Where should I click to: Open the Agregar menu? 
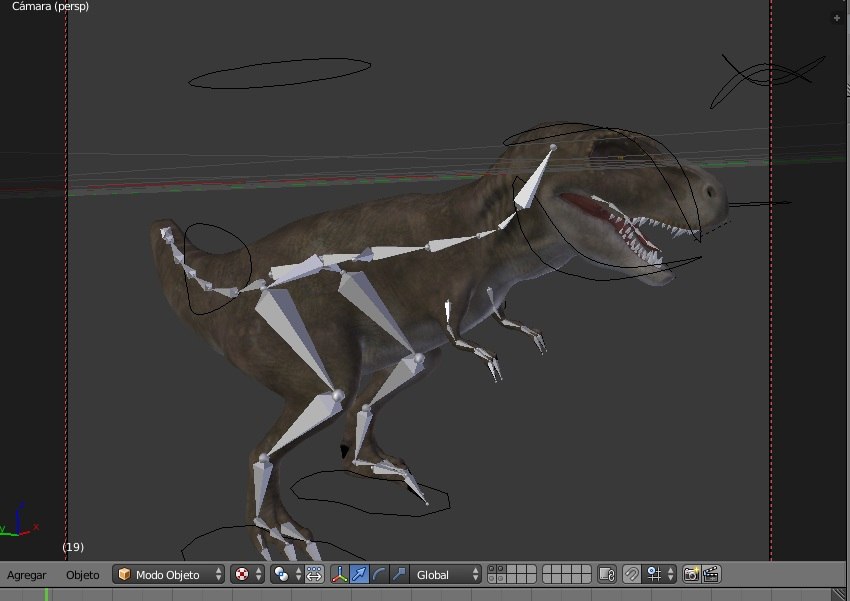[27, 575]
